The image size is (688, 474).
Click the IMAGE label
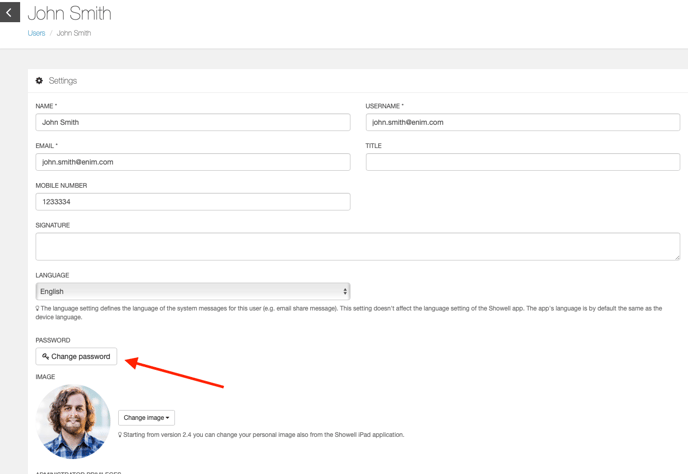tap(45, 377)
